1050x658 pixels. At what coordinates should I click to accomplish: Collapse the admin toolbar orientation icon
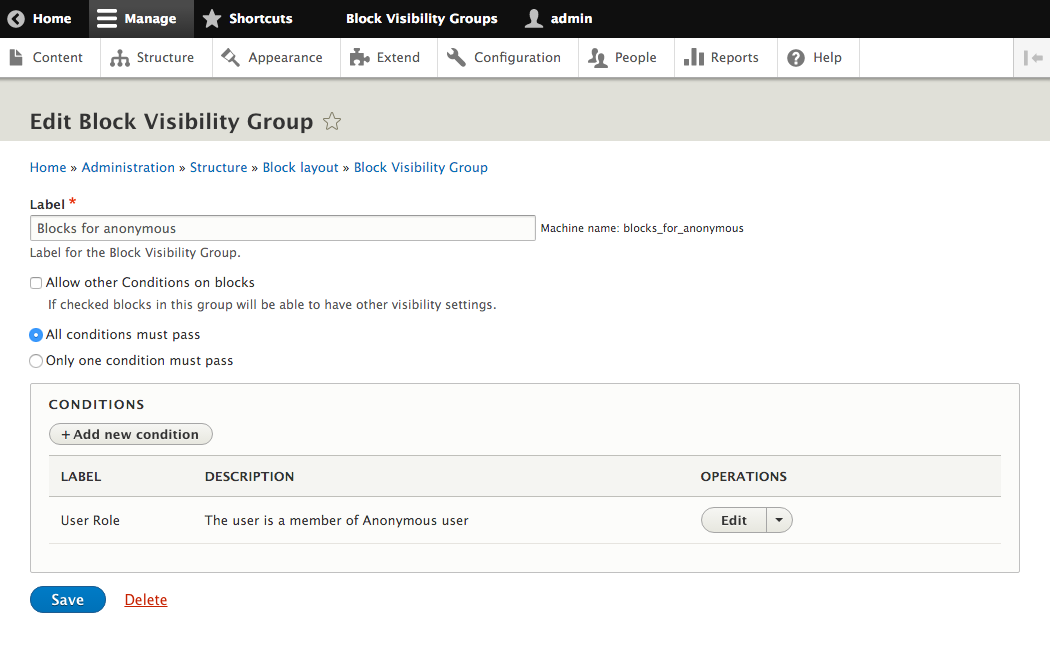1032,58
